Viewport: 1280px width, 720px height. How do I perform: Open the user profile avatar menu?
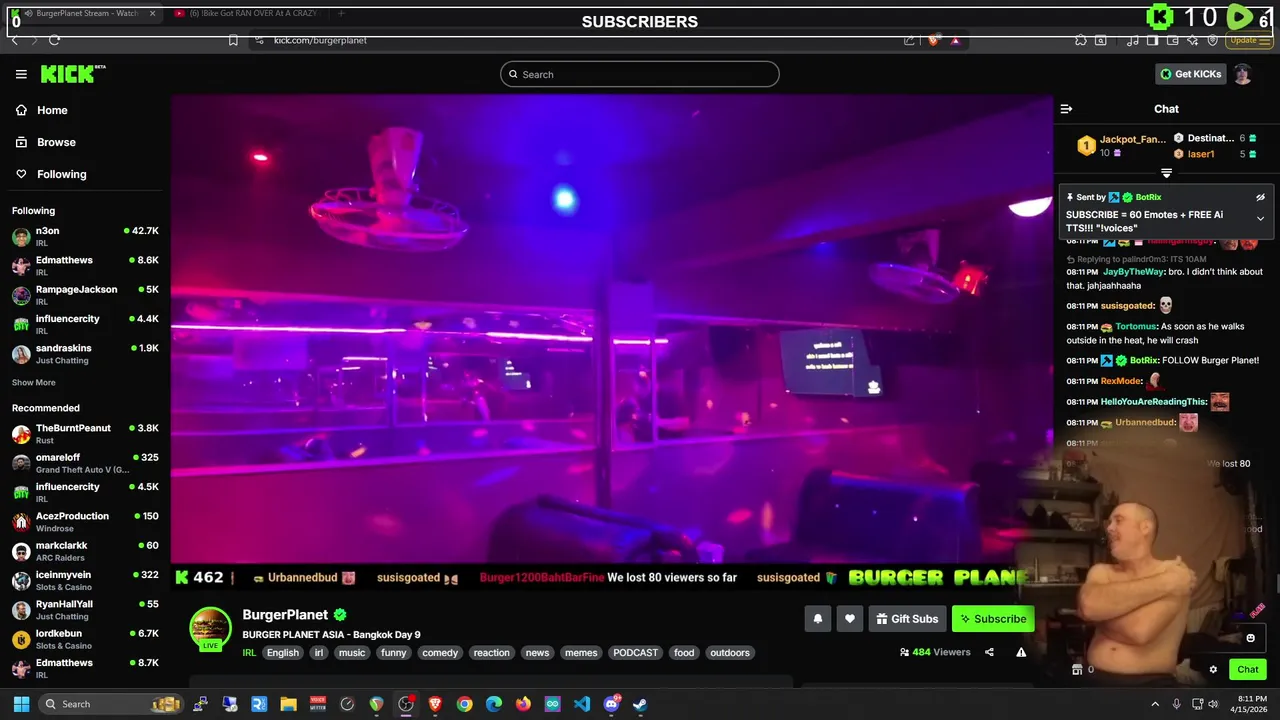click(1243, 74)
